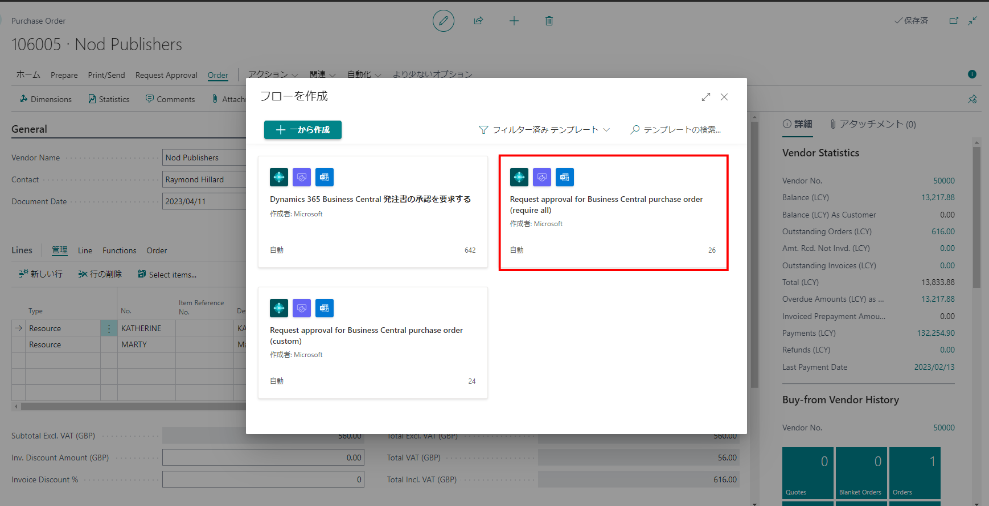Screen dimensions: 989x506
Task: Select the 発注書の承認を要求する template card
Action: (373, 212)
